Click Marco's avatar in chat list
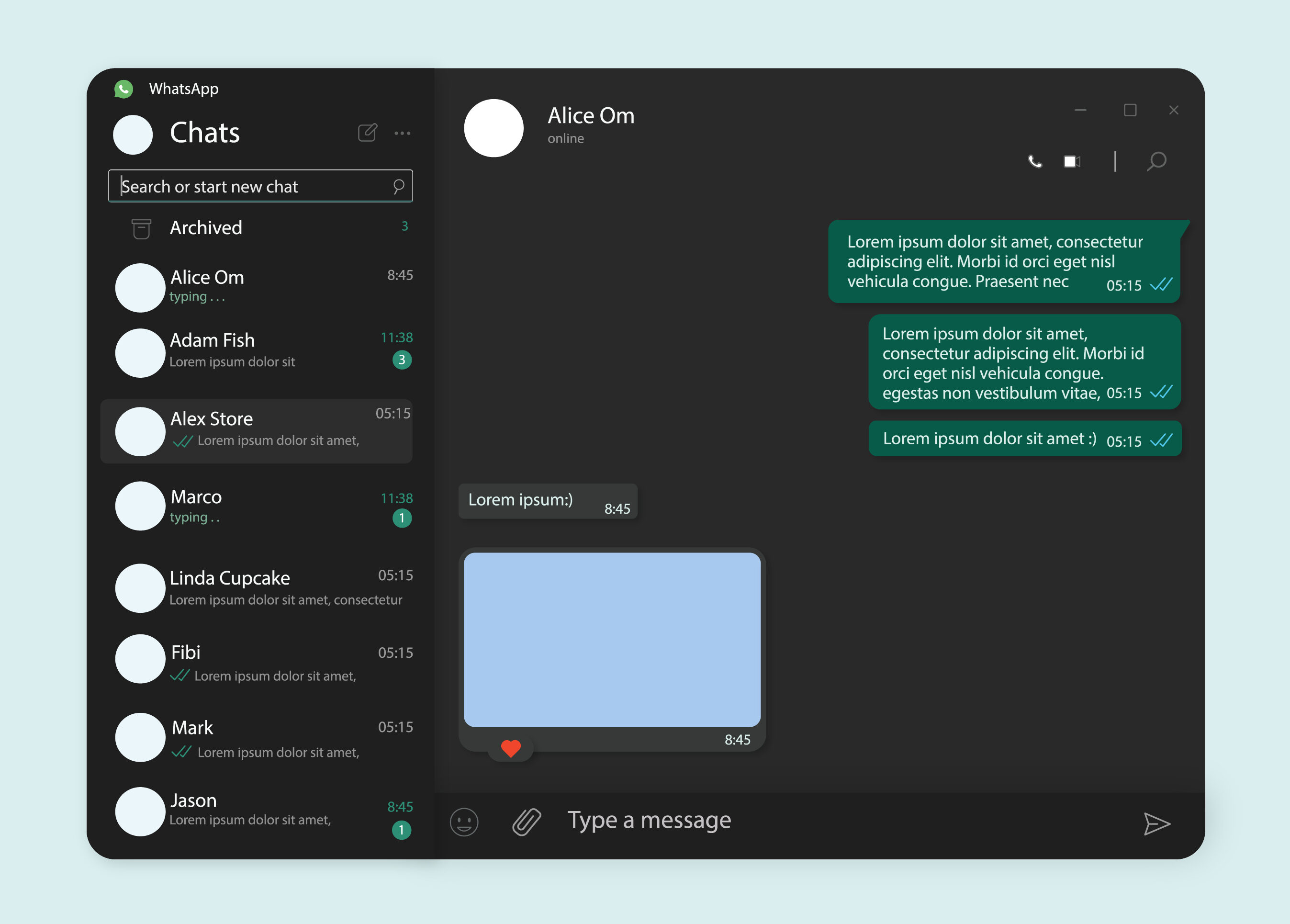Viewport: 1290px width, 924px height. 140,506
